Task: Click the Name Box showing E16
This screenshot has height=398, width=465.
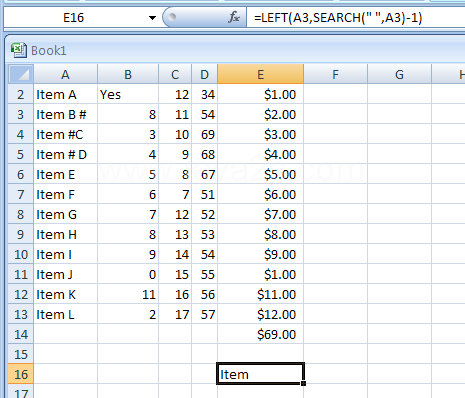Action: (x=74, y=18)
